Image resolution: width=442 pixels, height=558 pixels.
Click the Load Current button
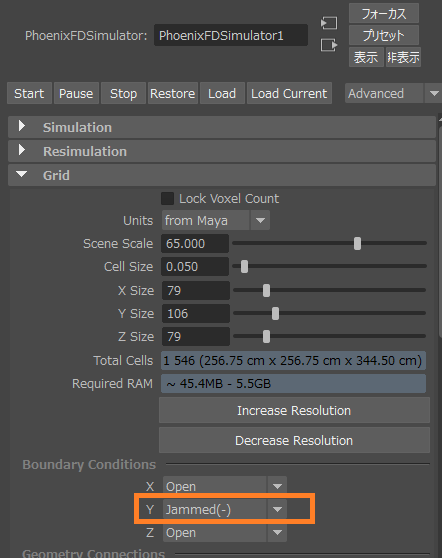point(289,94)
